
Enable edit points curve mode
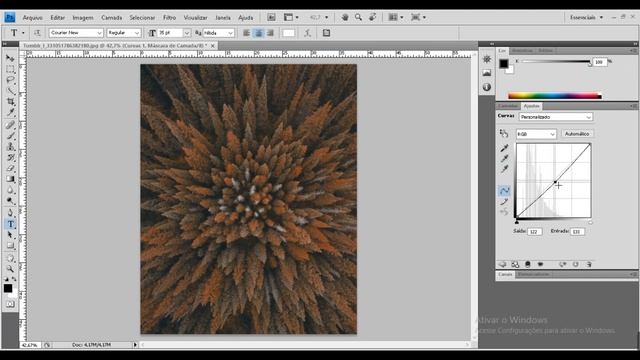(504, 191)
